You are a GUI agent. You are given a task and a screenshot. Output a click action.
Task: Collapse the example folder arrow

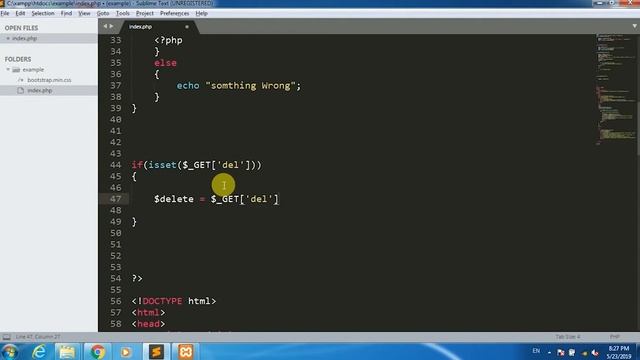(x=8, y=70)
